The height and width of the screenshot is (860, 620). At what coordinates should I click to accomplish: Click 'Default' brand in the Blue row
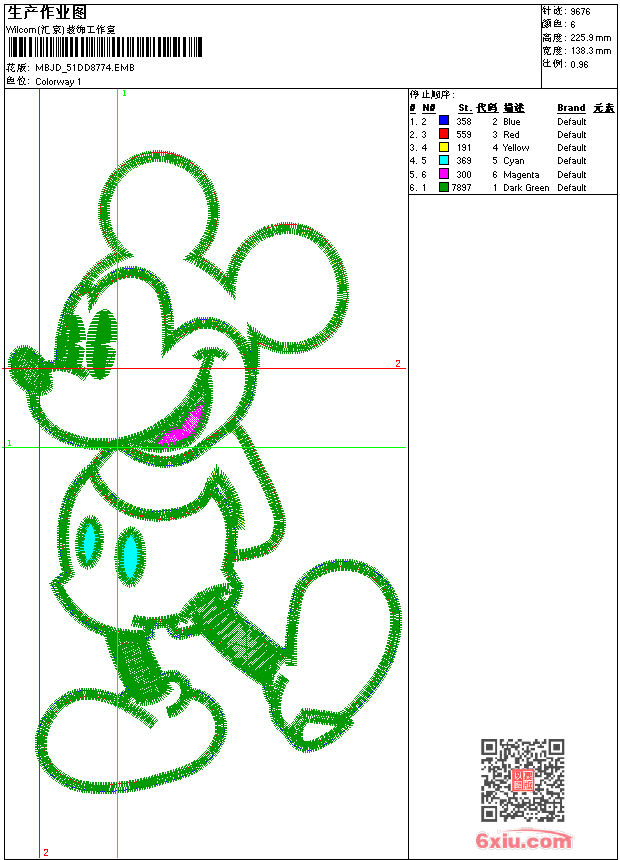click(572, 122)
